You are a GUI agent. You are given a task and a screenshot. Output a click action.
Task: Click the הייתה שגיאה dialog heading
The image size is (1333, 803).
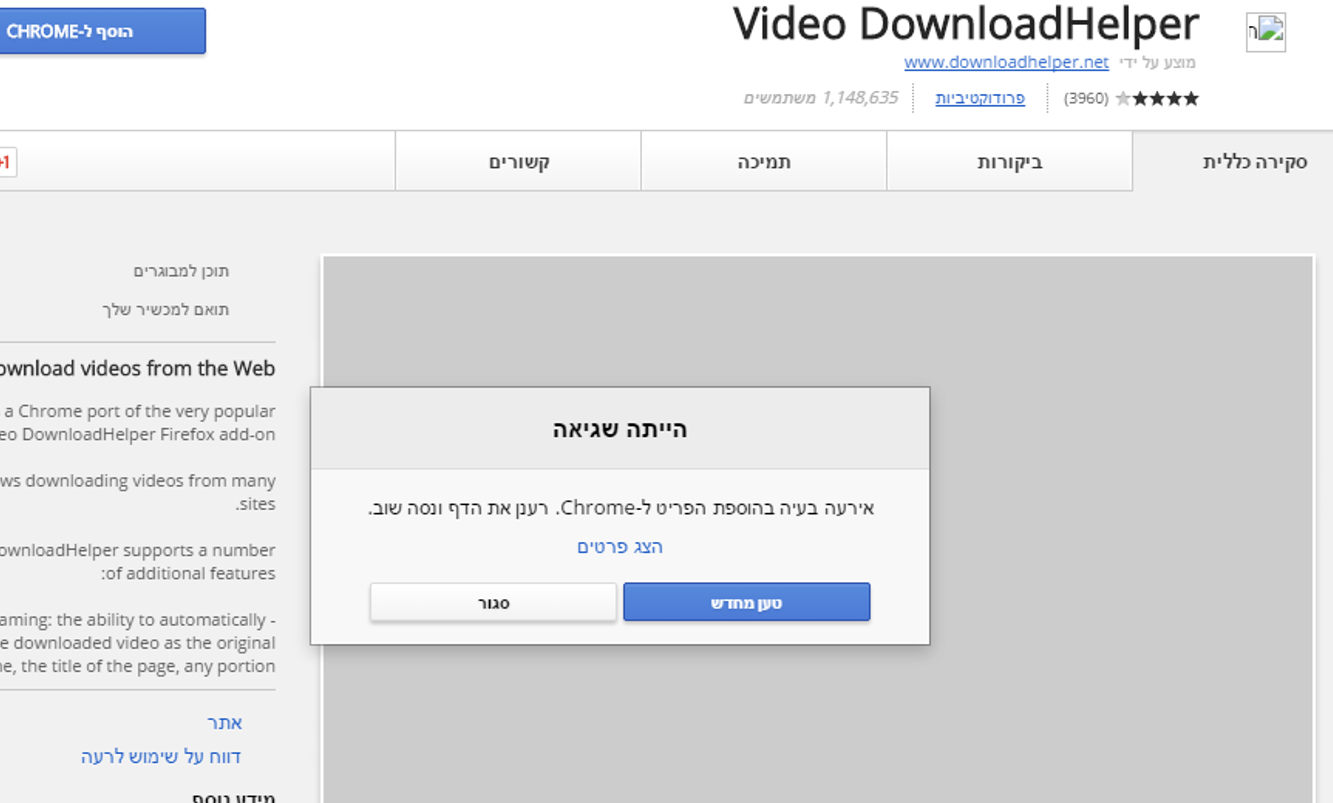[x=620, y=429]
